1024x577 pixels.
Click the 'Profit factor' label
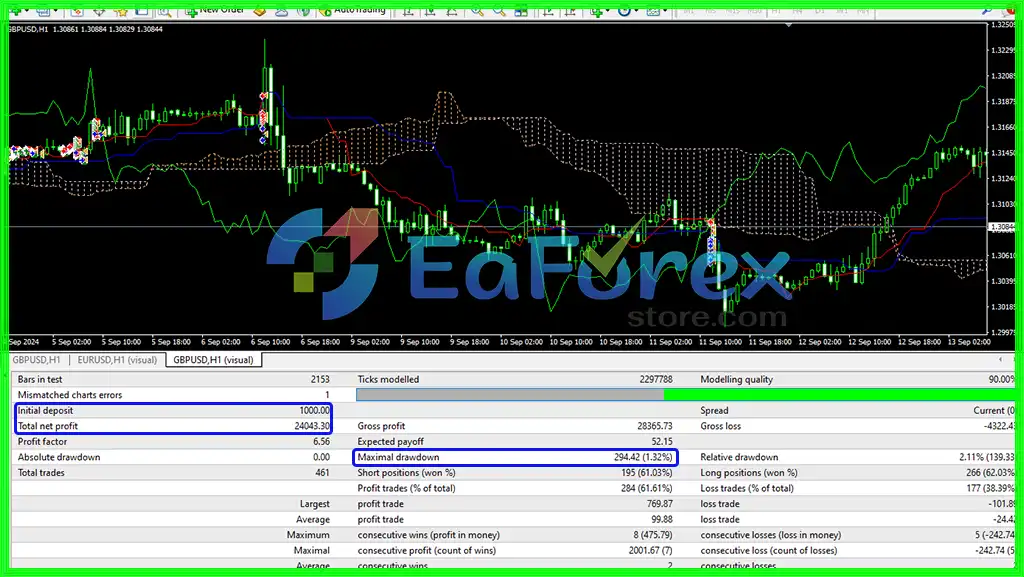(42, 442)
